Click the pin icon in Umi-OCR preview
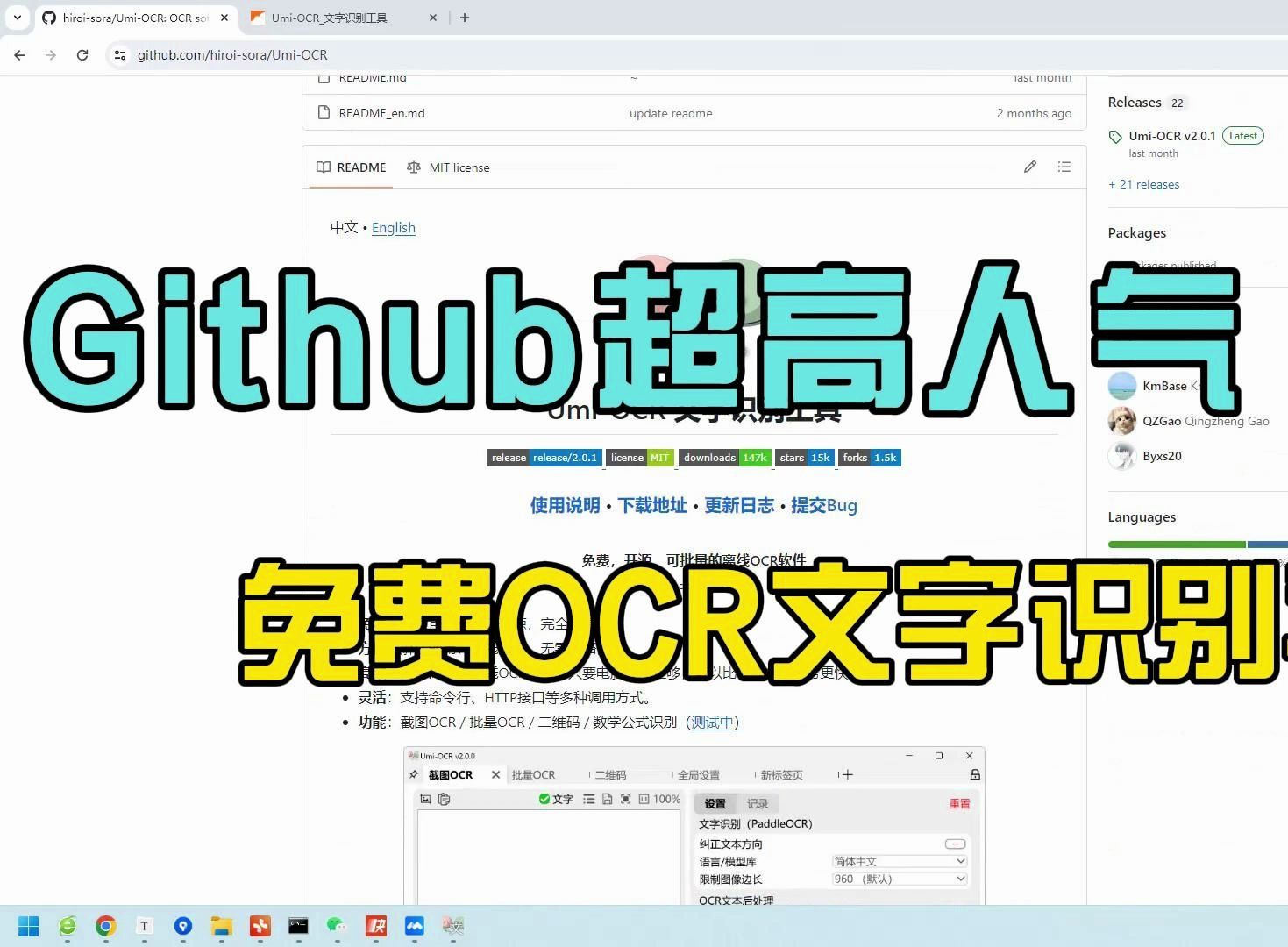1288x947 pixels. coord(414,775)
